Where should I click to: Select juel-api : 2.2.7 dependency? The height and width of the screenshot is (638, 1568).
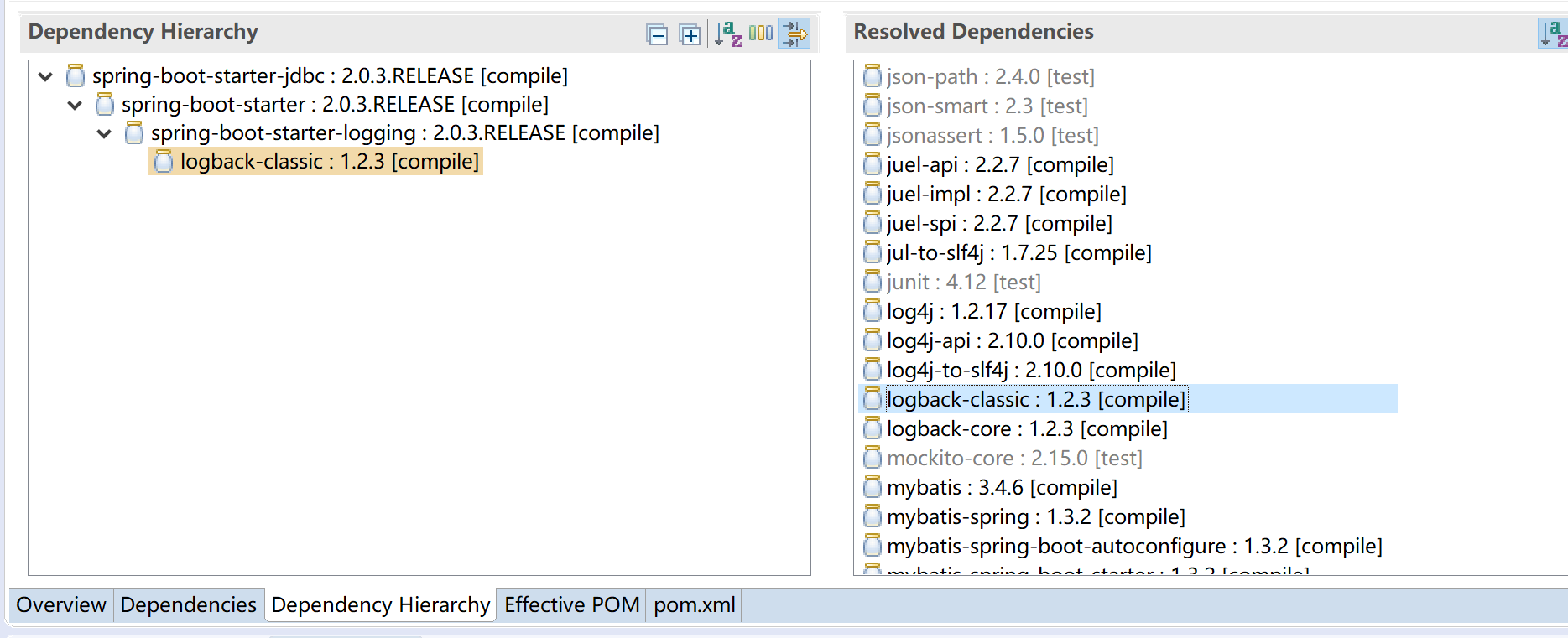click(1001, 164)
